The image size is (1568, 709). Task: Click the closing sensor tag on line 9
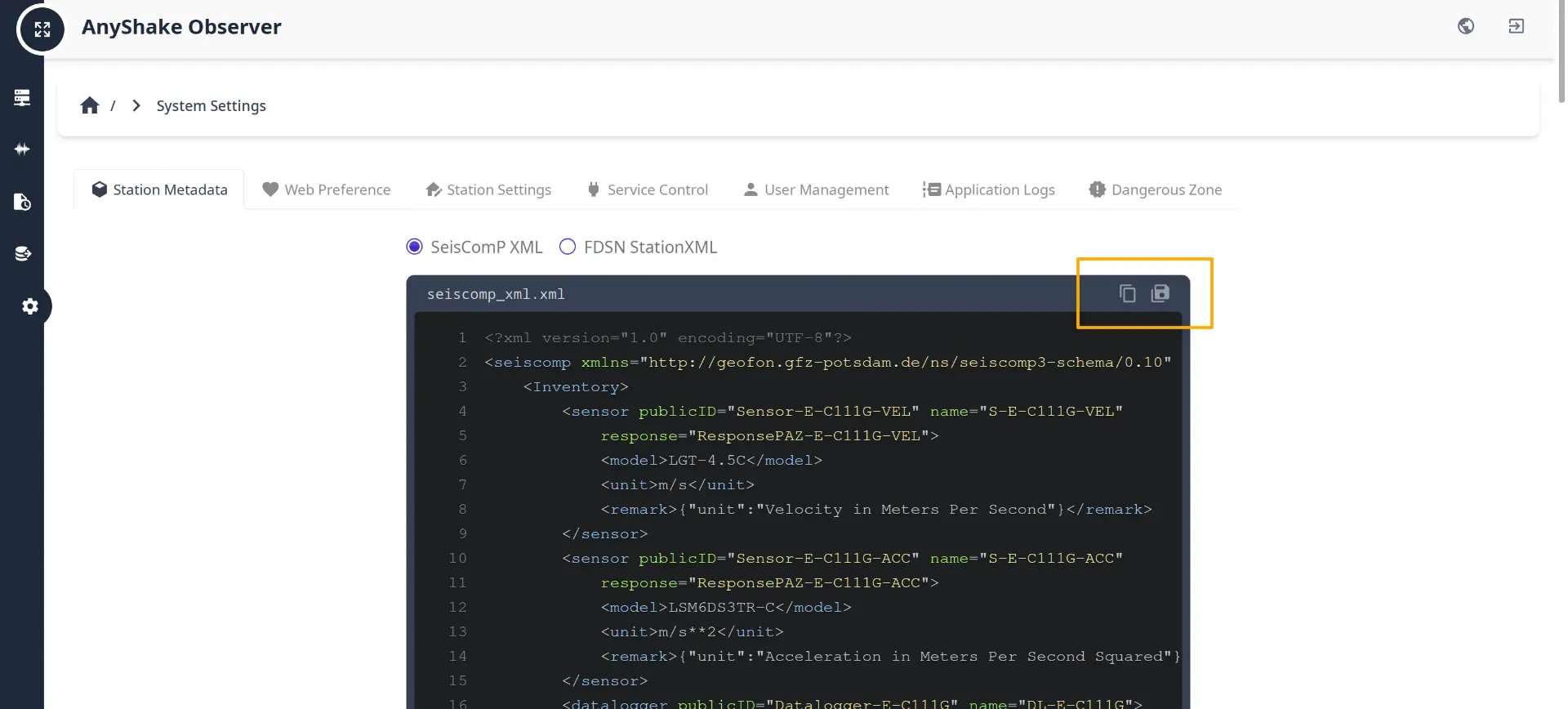pyautogui.click(x=605, y=533)
